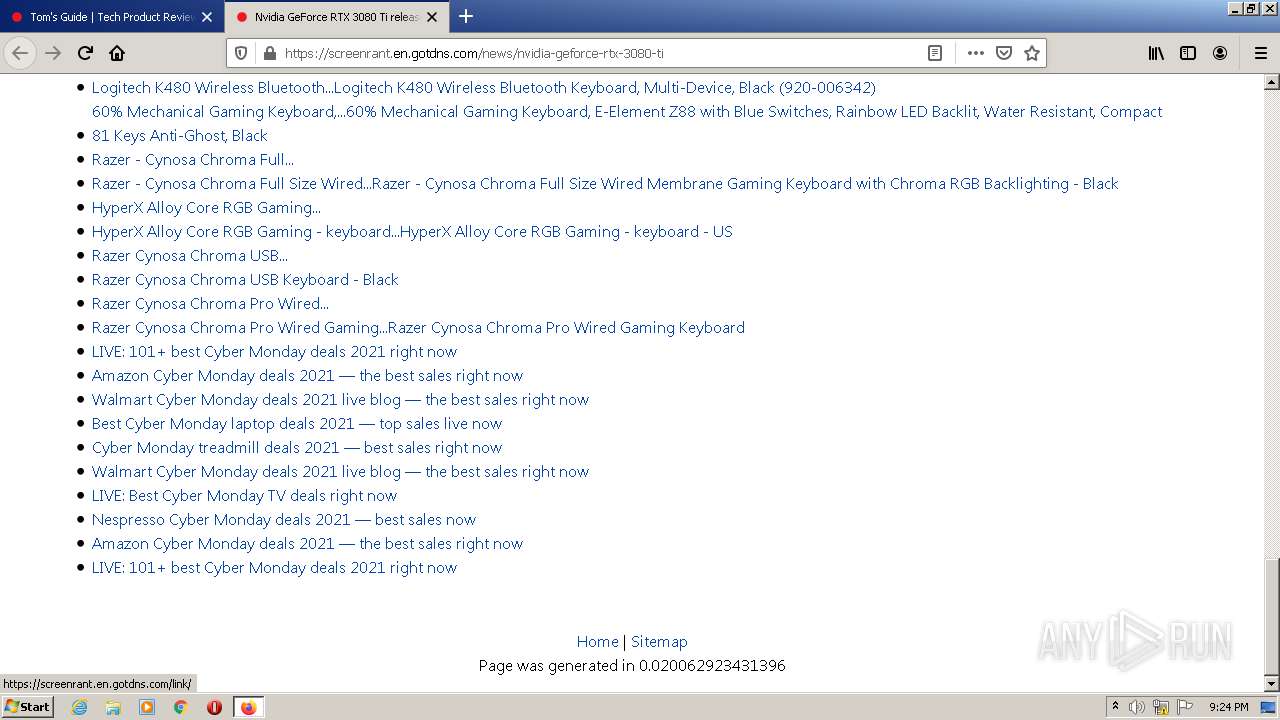This screenshot has width=1280, height=720.
Task: Close the Tom's Guide tab
Action: [207, 17]
